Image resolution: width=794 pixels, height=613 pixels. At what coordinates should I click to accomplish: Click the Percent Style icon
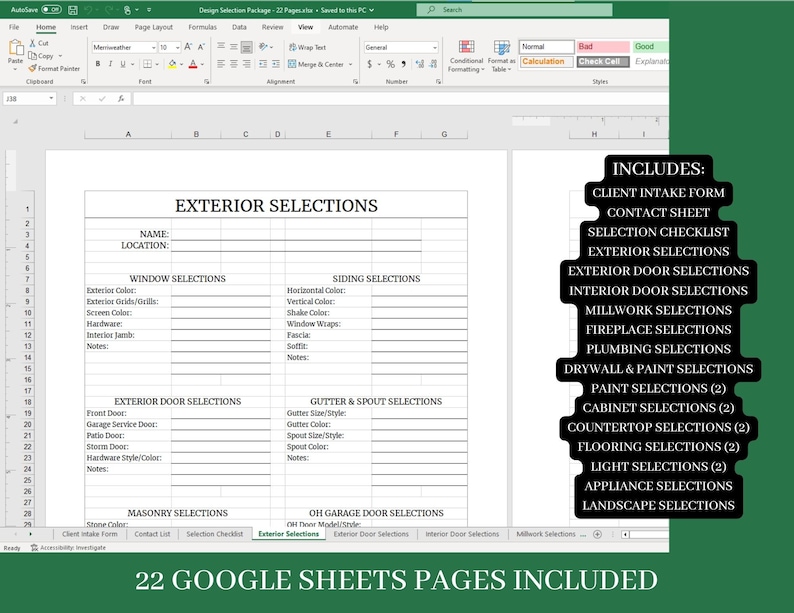pyautogui.click(x=390, y=64)
